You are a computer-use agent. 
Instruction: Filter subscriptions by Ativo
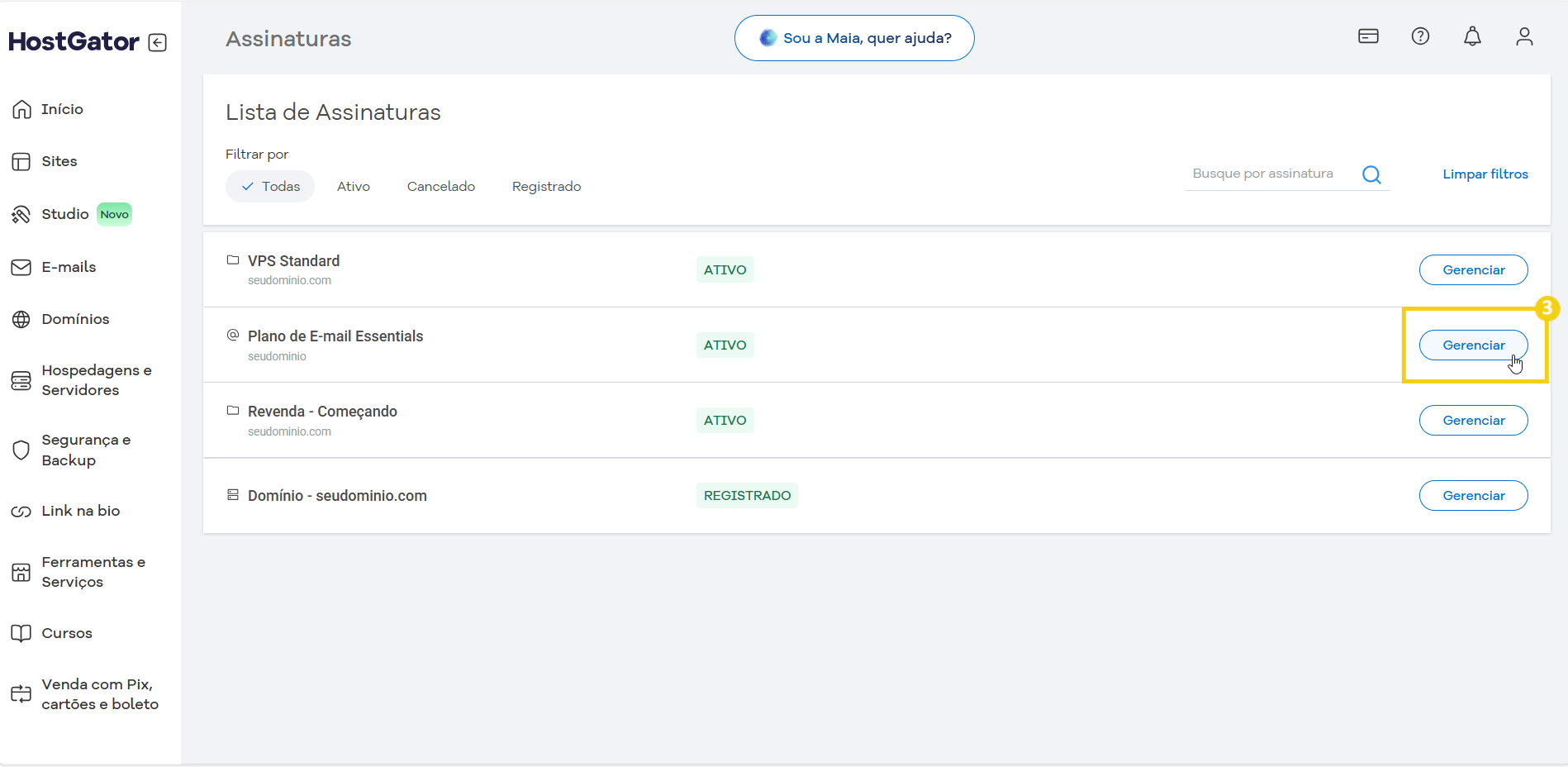pyautogui.click(x=354, y=186)
